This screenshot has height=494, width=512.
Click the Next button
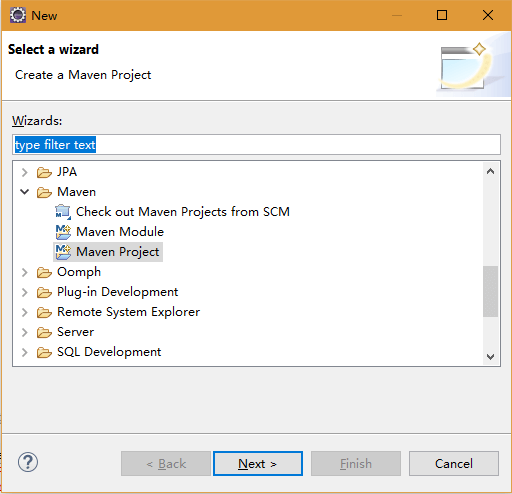tap(258, 463)
